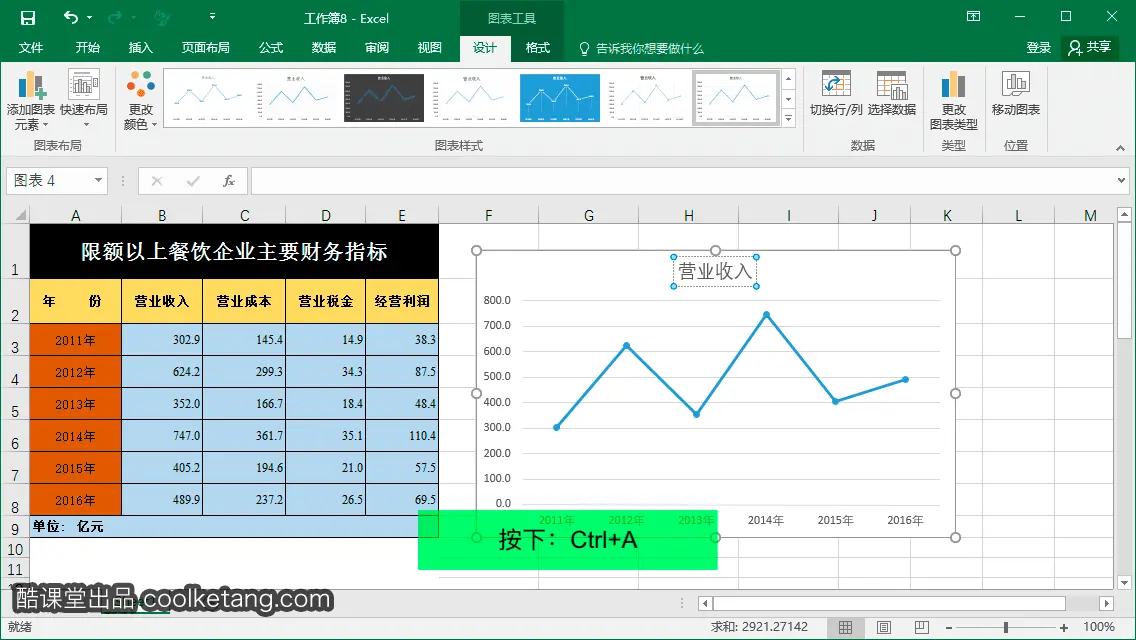Click the 100% zoom level
Viewport: 1136px width, 640px height.
click(x=1098, y=627)
